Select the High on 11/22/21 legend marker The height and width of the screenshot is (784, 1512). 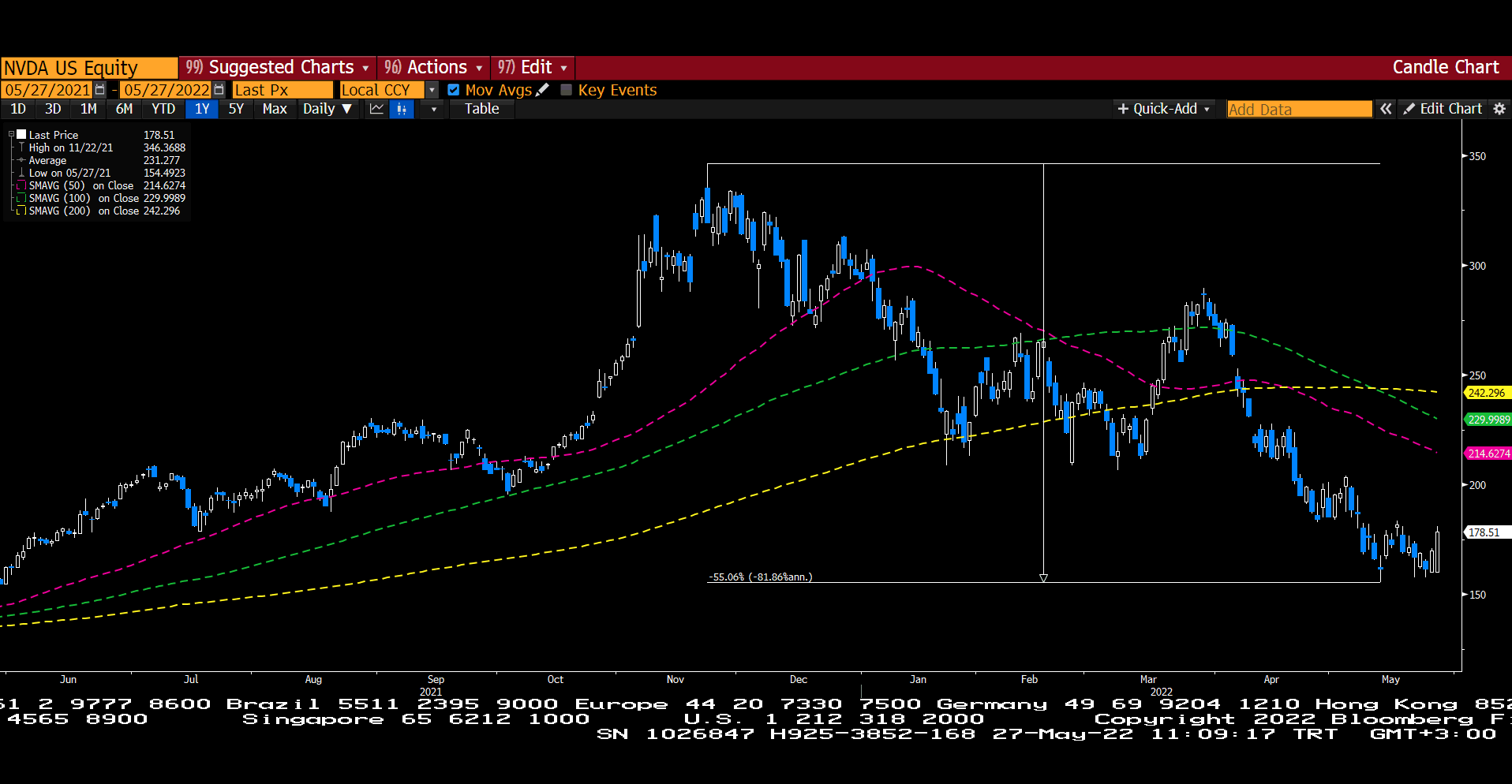[x=22, y=147]
